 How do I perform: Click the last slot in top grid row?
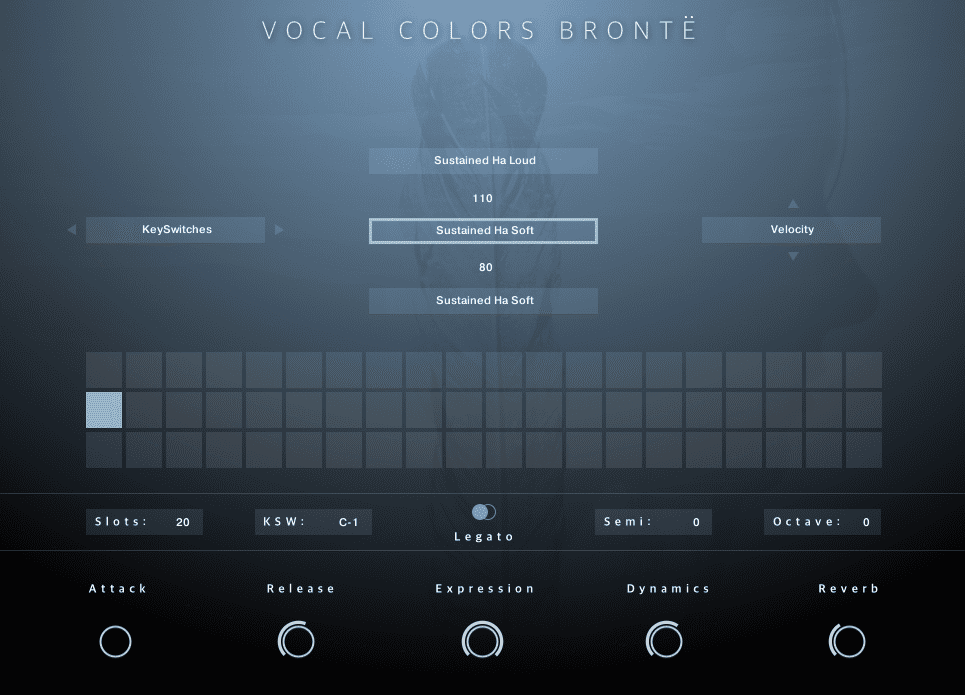pos(864,370)
